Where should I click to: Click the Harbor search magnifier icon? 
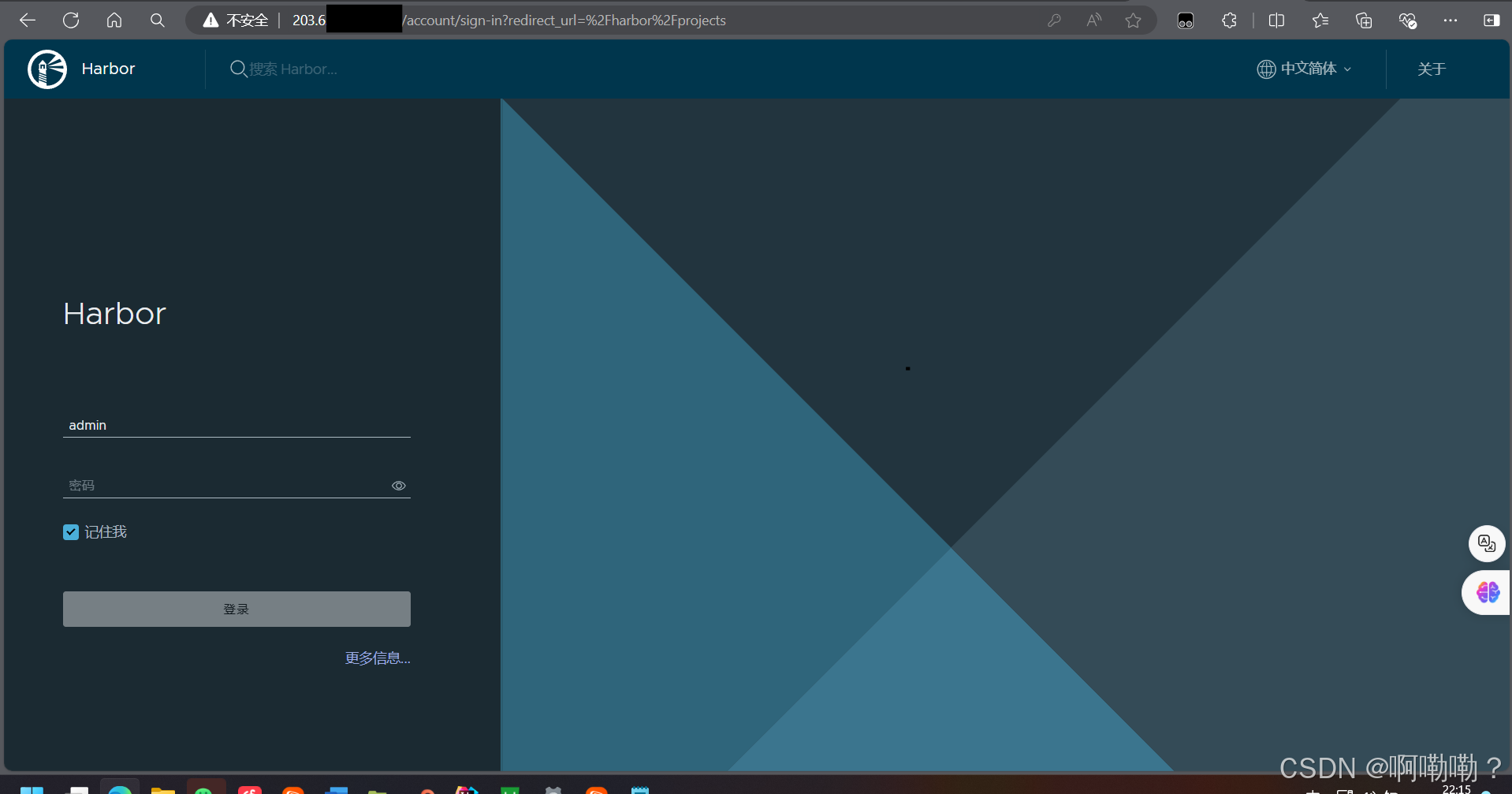pyautogui.click(x=238, y=69)
